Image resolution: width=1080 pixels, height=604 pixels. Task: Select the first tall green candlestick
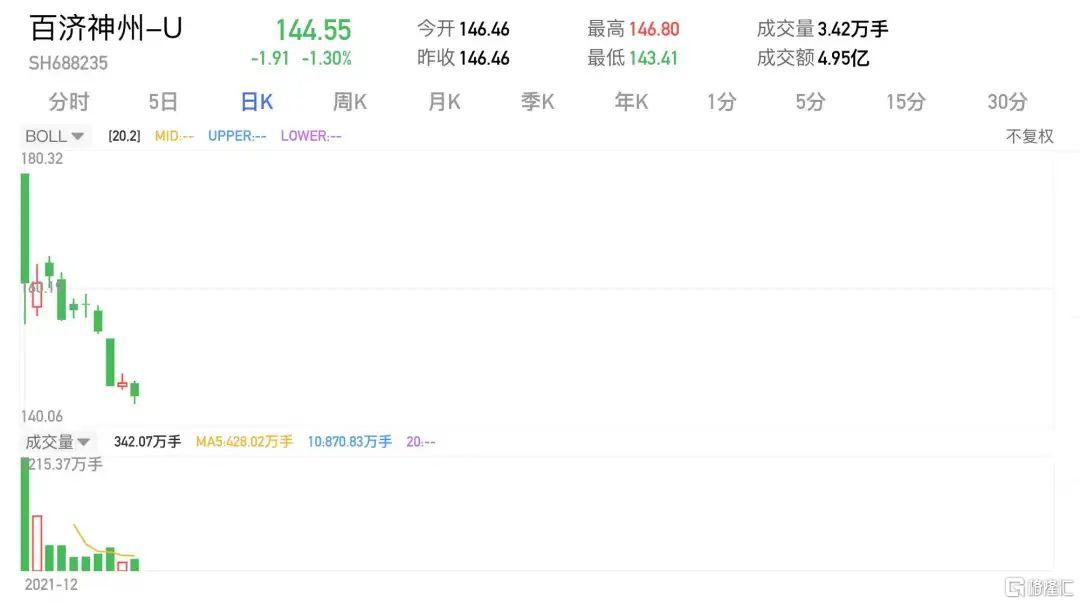[x=25, y=229]
